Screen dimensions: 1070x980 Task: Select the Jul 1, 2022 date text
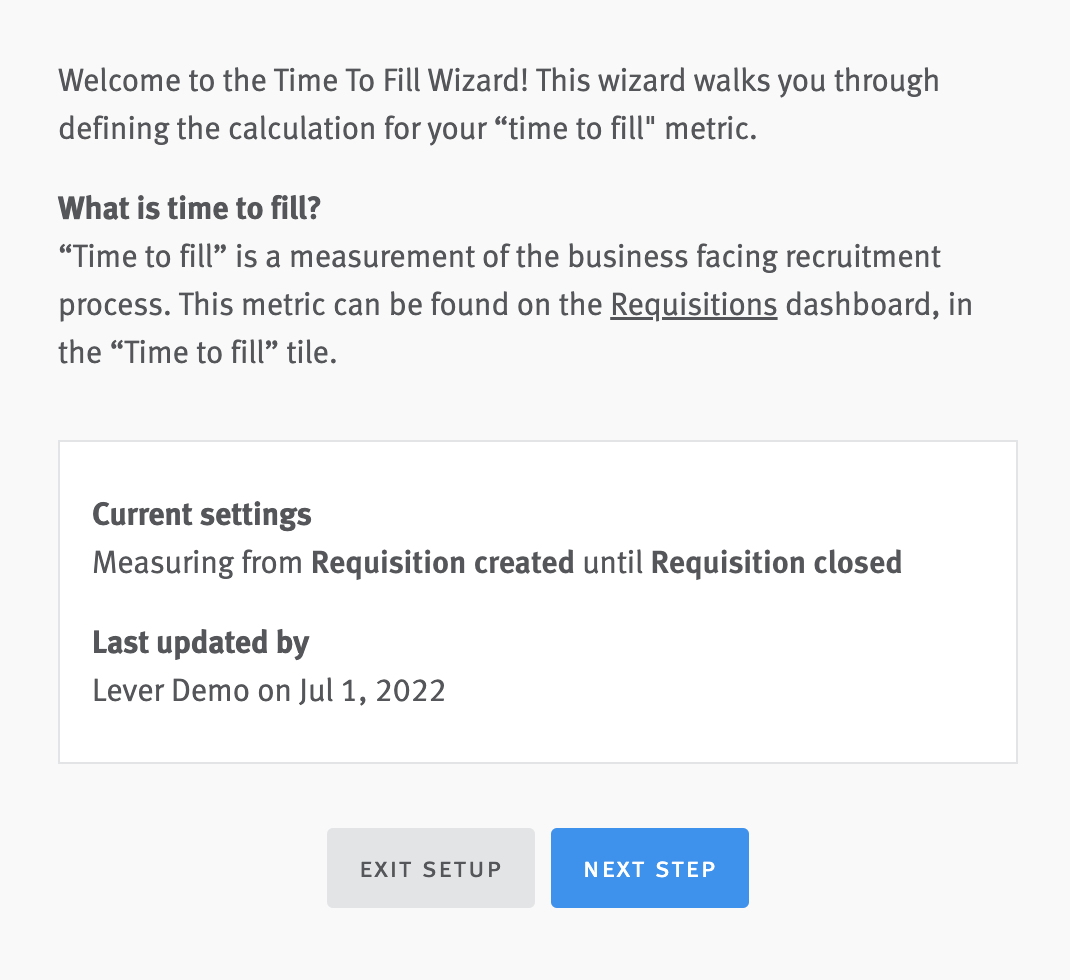click(369, 690)
